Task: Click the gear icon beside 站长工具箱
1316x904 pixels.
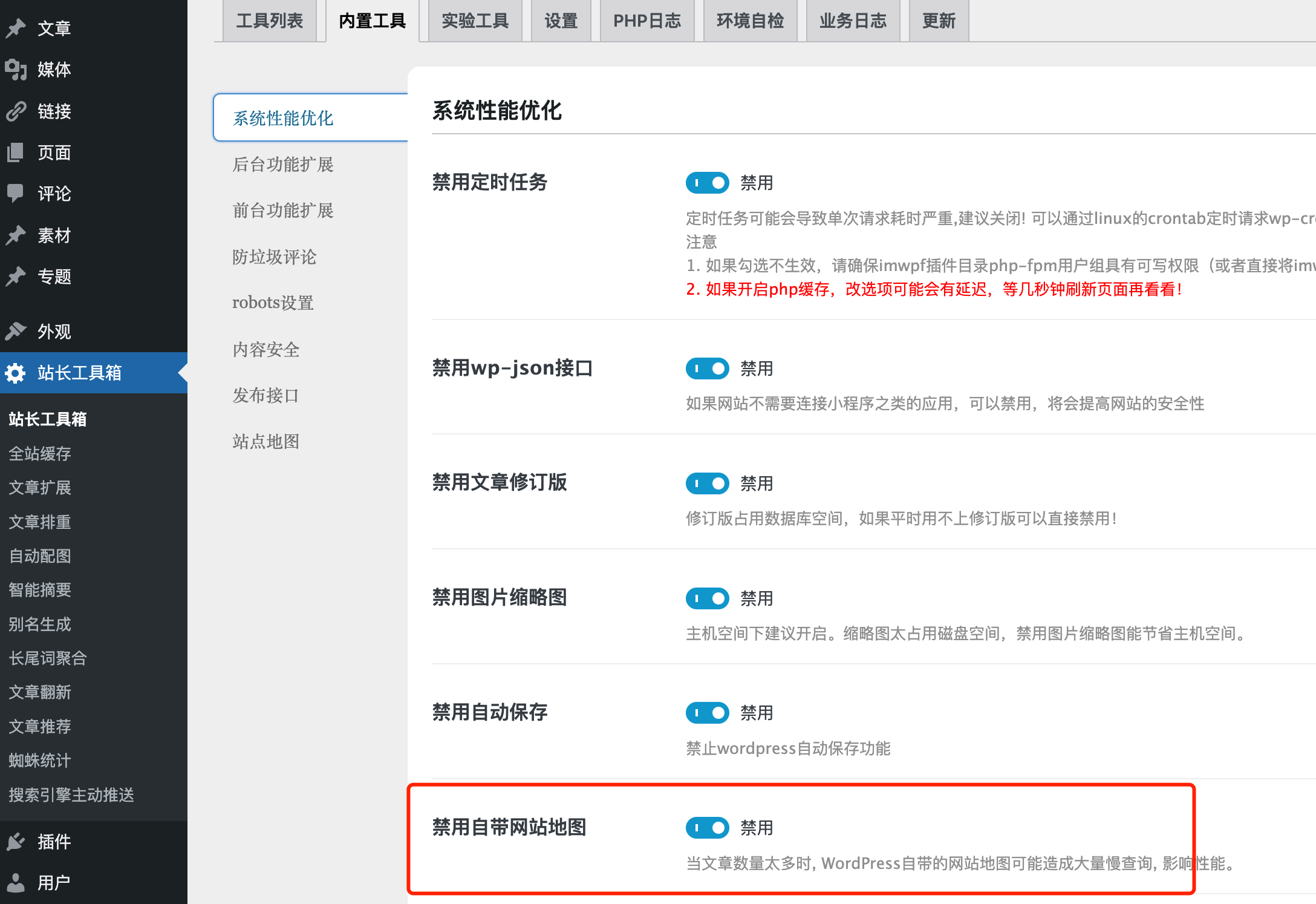Action: [16, 373]
